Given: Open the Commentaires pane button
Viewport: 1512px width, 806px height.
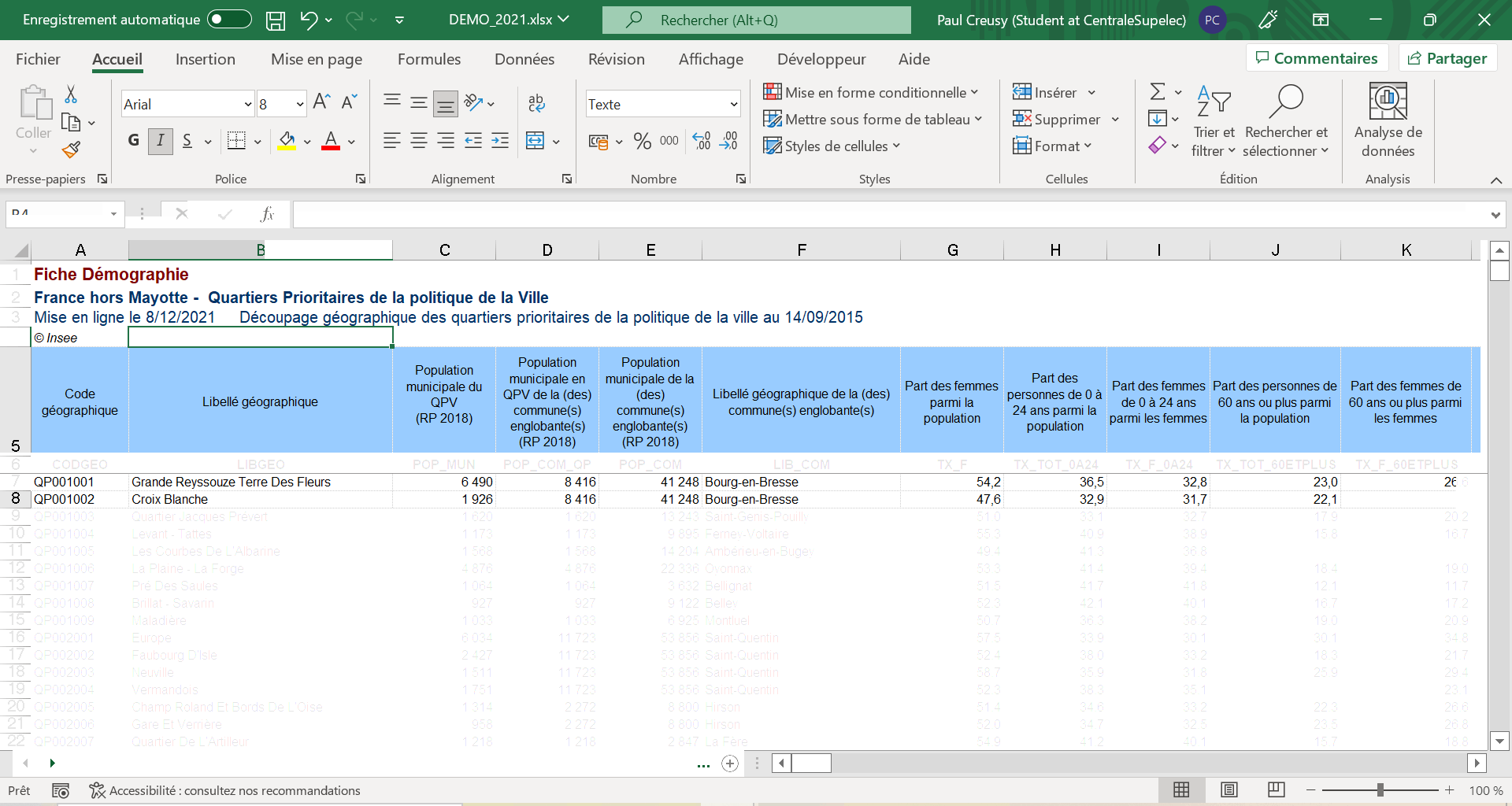Looking at the screenshot, I should tap(1317, 58).
